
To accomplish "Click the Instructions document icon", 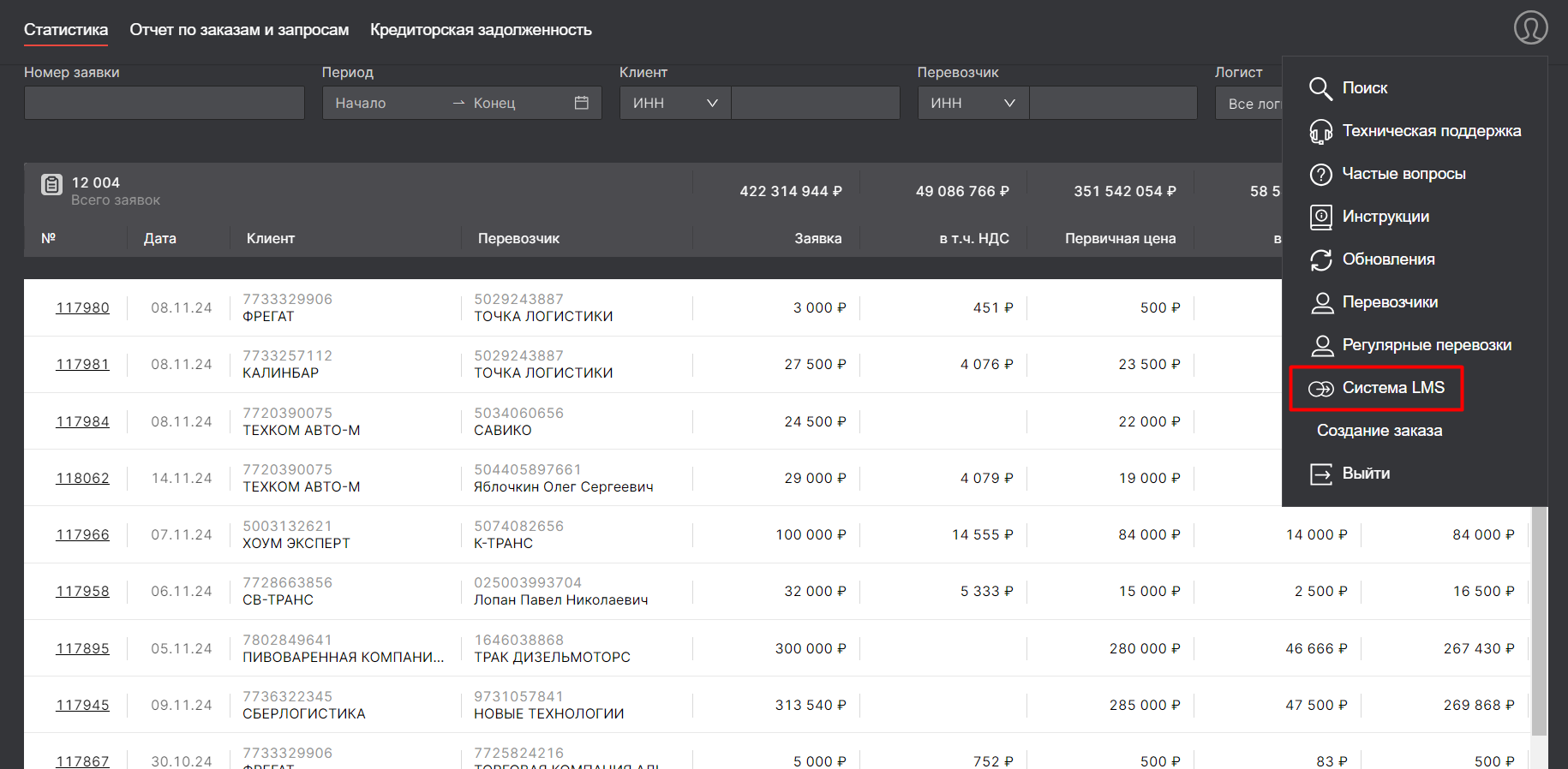I will click(1320, 217).
